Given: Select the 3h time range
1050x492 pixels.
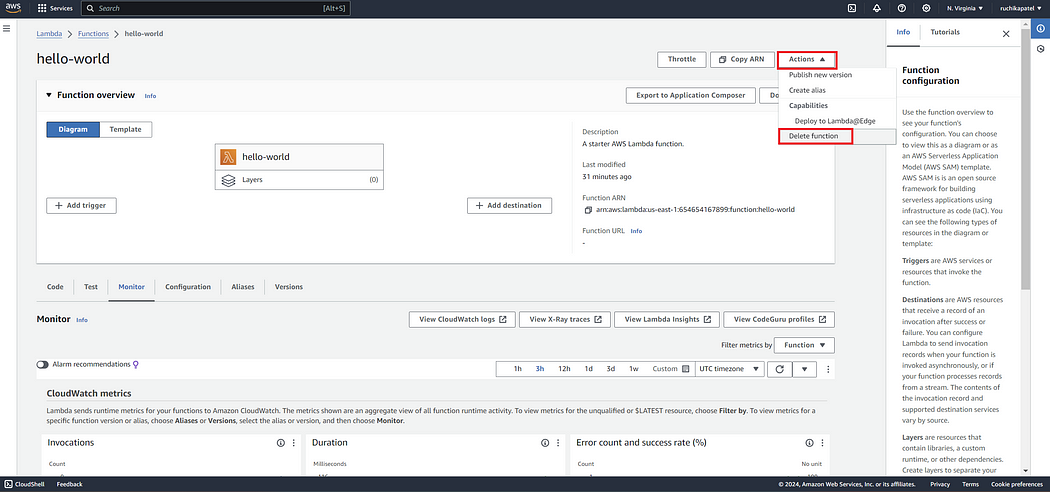Looking at the screenshot, I should coord(540,369).
